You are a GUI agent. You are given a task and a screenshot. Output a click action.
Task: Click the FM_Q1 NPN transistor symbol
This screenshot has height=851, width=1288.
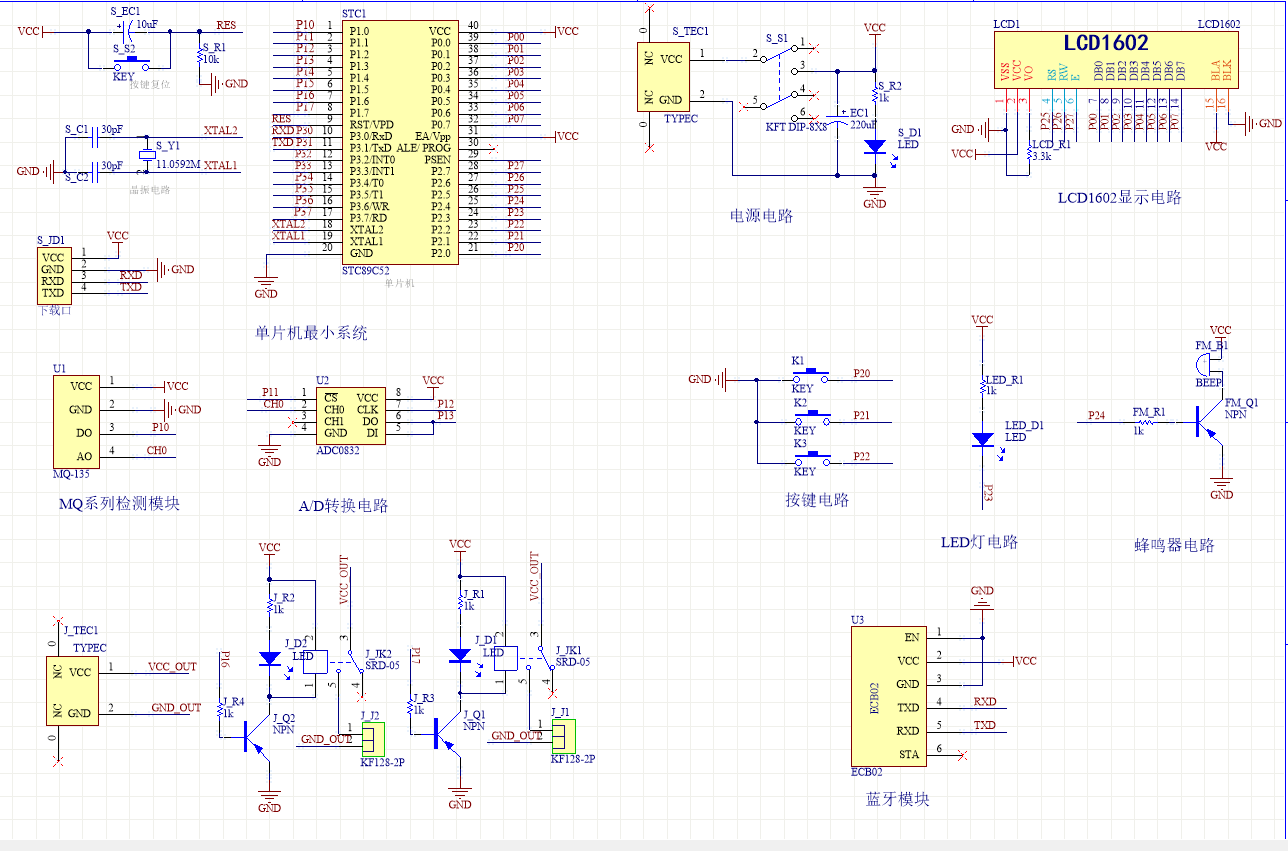(x=1205, y=423)
